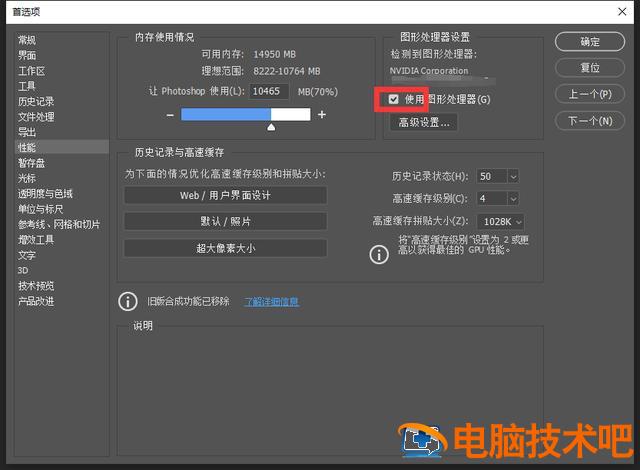The image size is (640, 470).
Task: Apply the 超大像素大小 cache preset
Action: 225,248
